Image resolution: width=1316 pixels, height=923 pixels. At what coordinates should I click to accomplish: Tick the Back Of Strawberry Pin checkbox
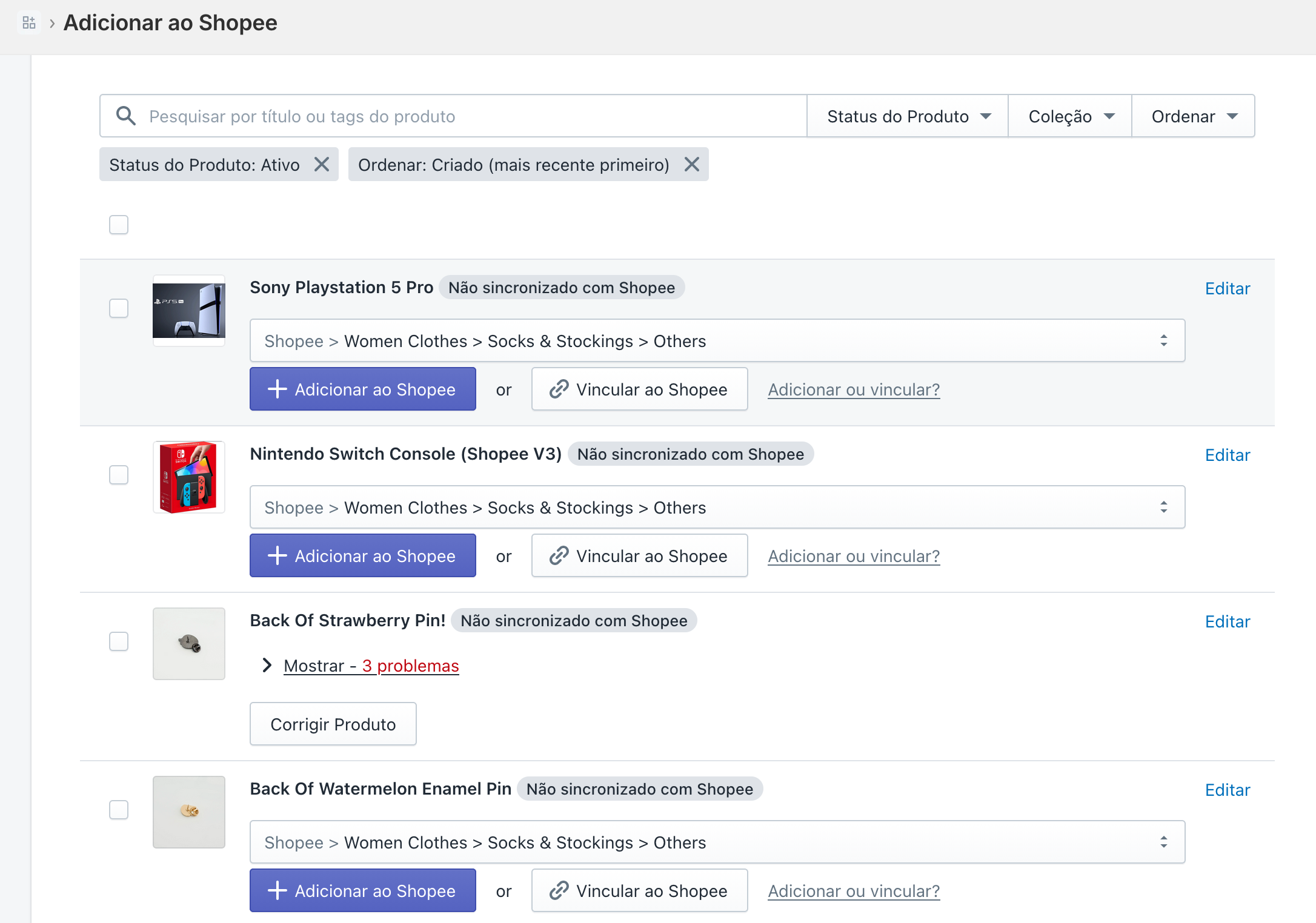119,641
